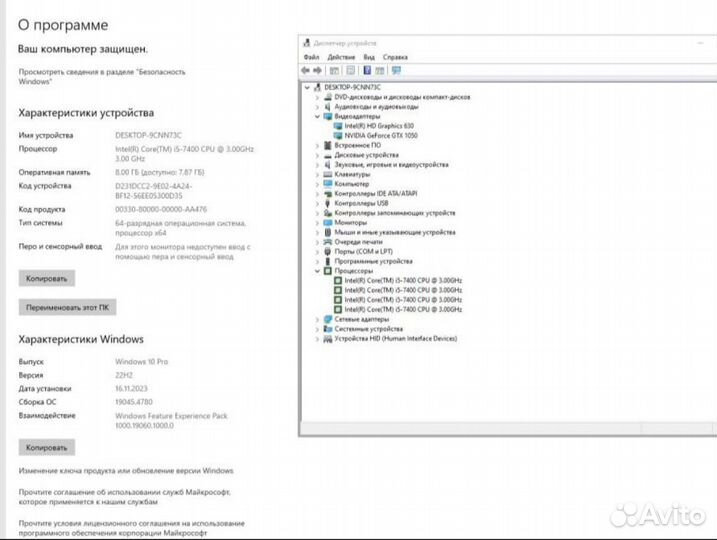The width and height of the screenshot is (717, 540).
Task: Select the first Intel Core i5-7400 processor entry
Action: coord(402,280)
